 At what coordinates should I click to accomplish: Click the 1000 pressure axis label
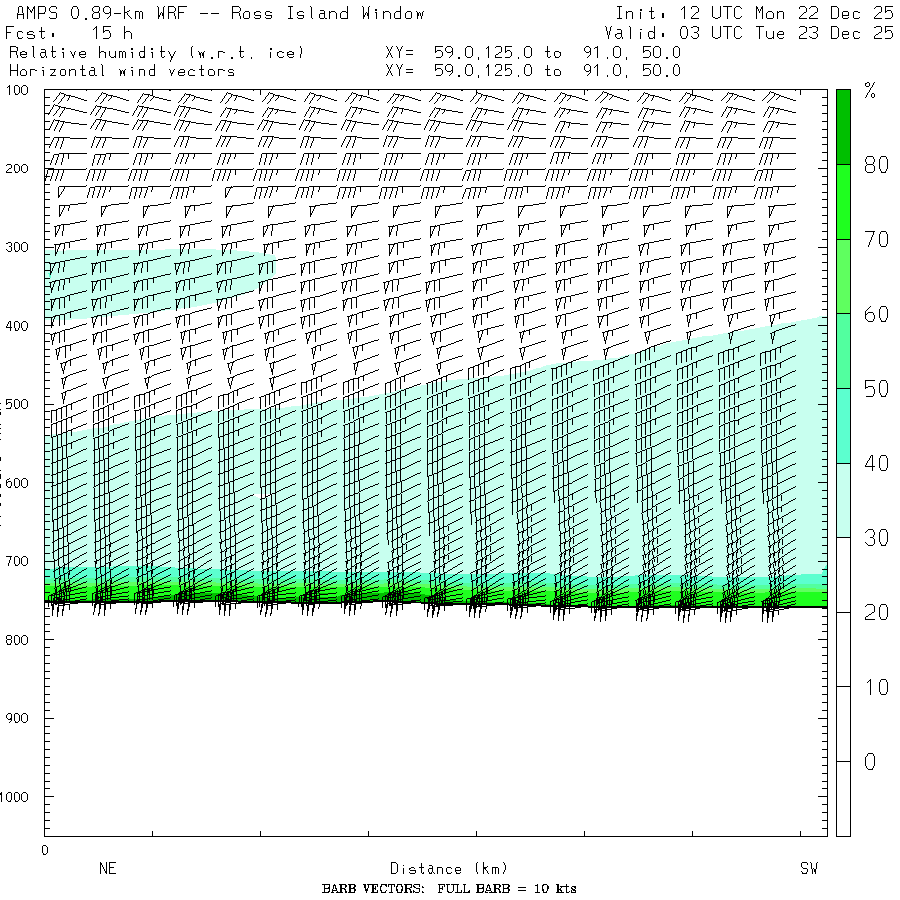(x=14, y=797)
